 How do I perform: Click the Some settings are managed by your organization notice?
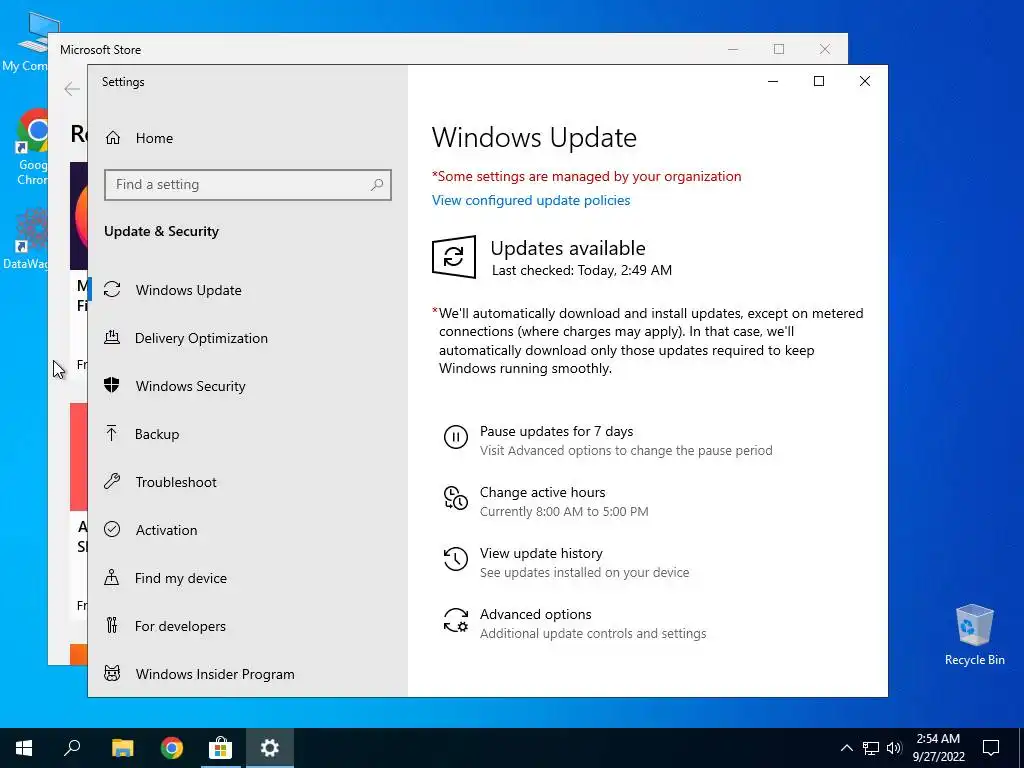click(586, 176)
